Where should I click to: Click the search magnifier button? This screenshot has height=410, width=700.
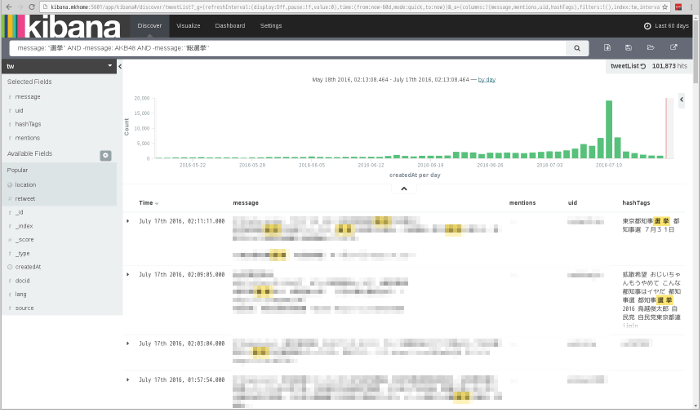coord(577,48)
